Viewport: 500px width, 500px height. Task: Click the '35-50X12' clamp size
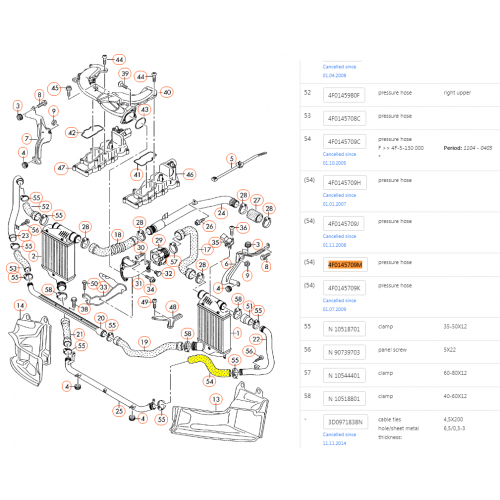455,326
